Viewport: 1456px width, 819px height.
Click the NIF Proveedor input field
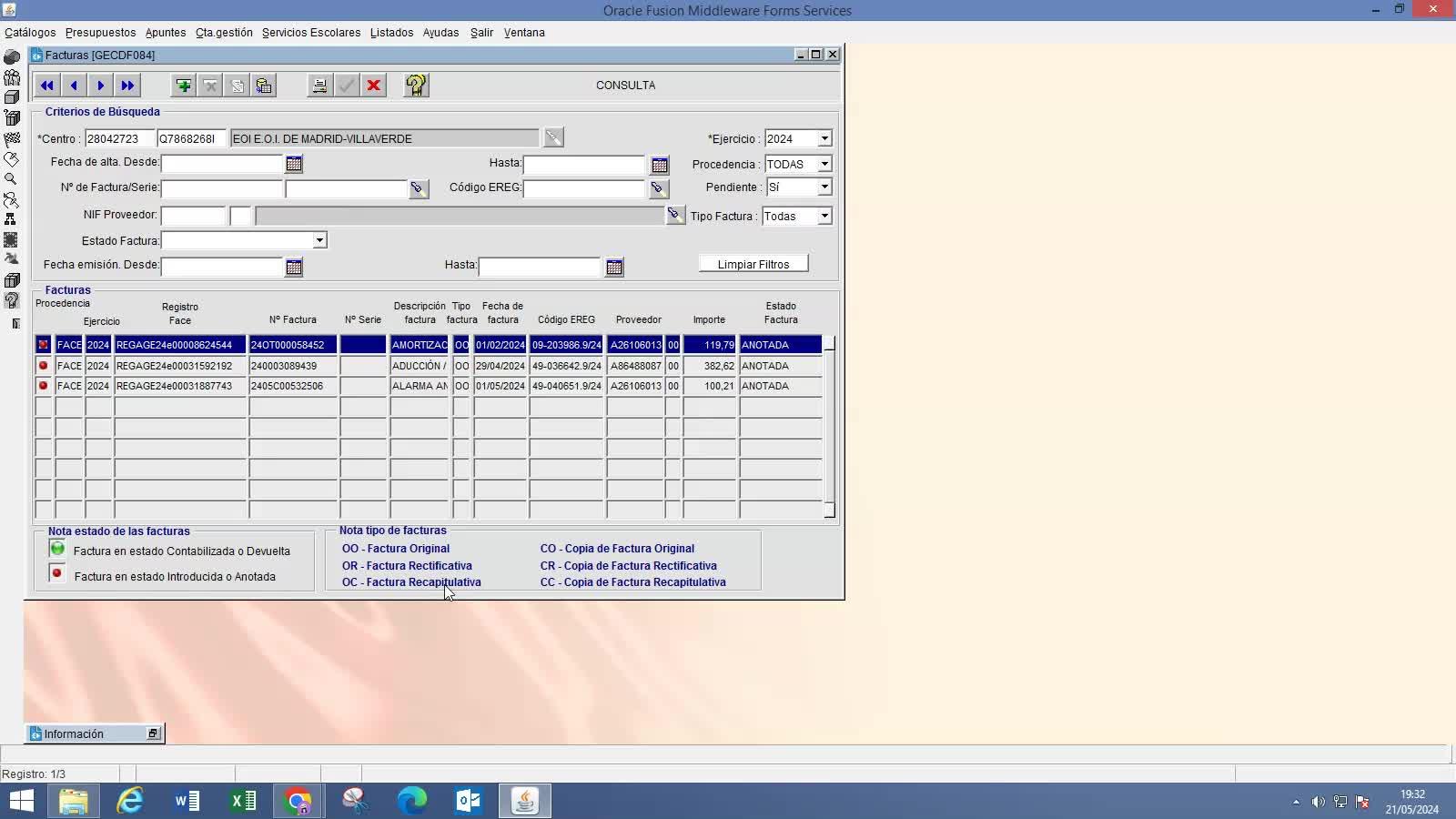click(x=193, y=217)
